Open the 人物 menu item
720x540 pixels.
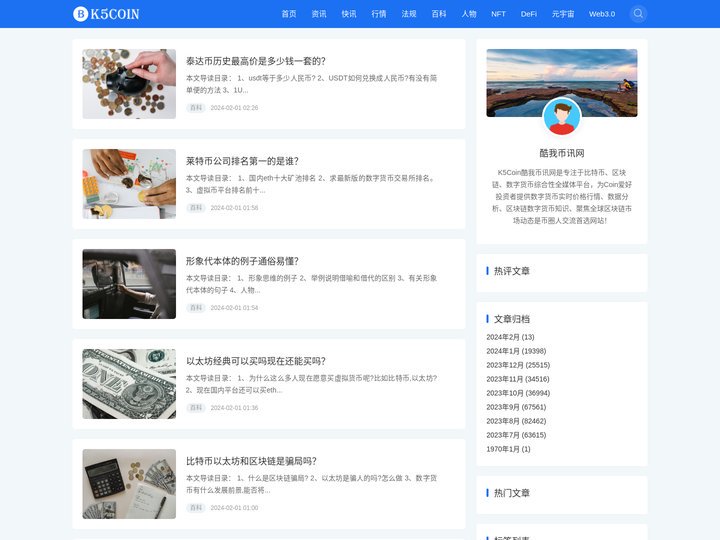click(x=469, y=14)
